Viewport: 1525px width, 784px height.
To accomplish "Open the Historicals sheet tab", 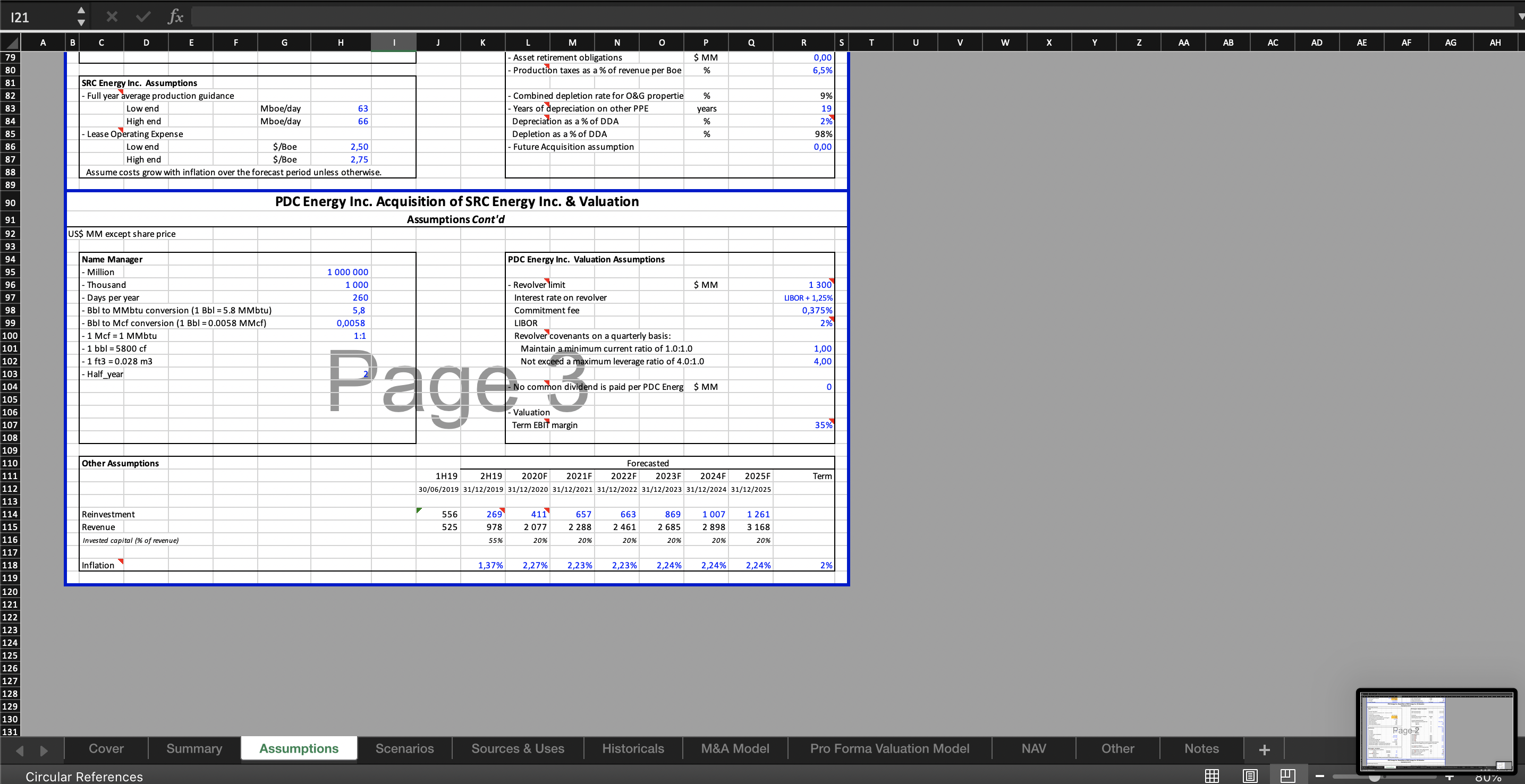I will click(x=633, y=748).
